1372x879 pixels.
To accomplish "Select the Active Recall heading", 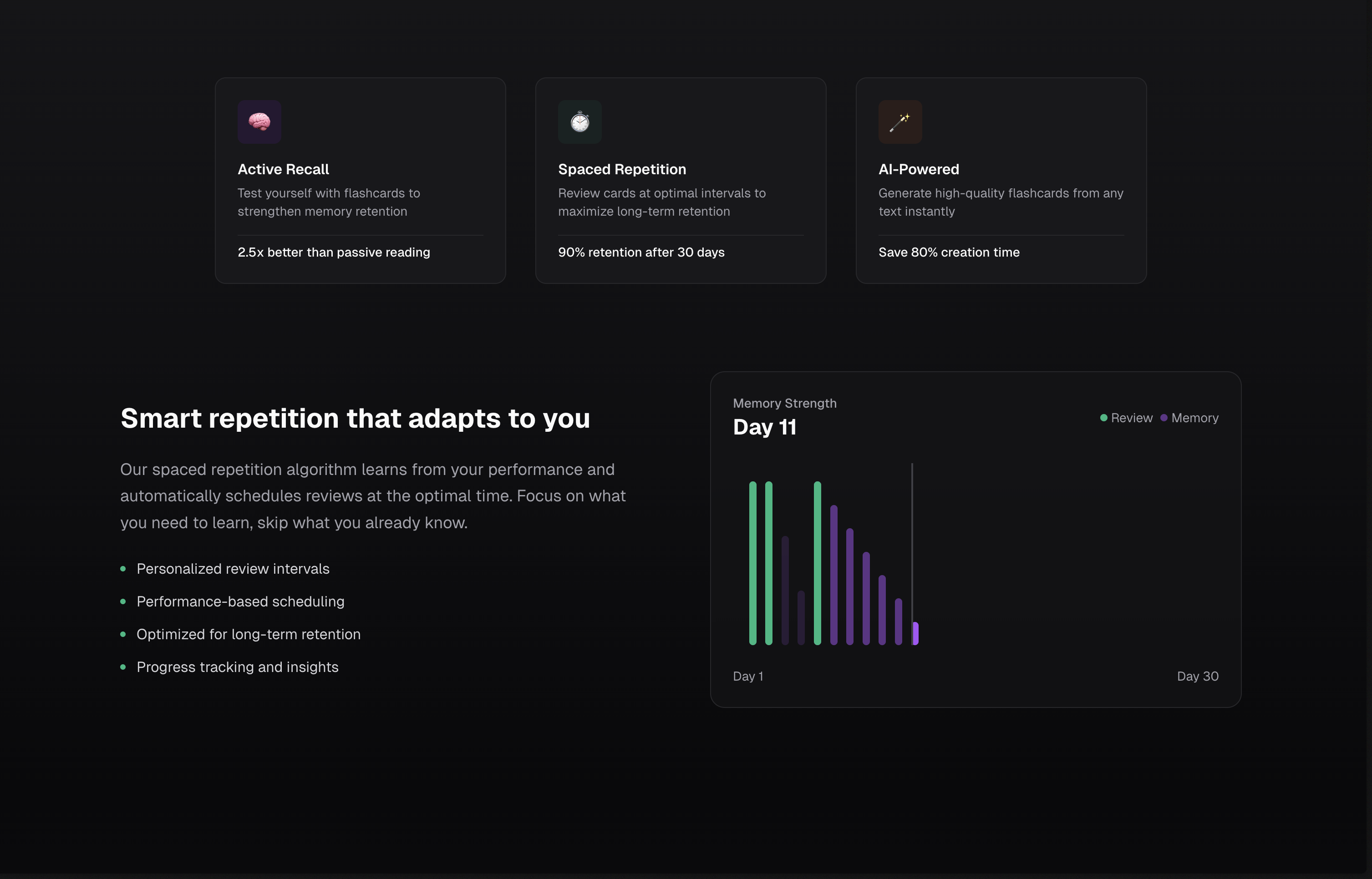I will 283,169.
